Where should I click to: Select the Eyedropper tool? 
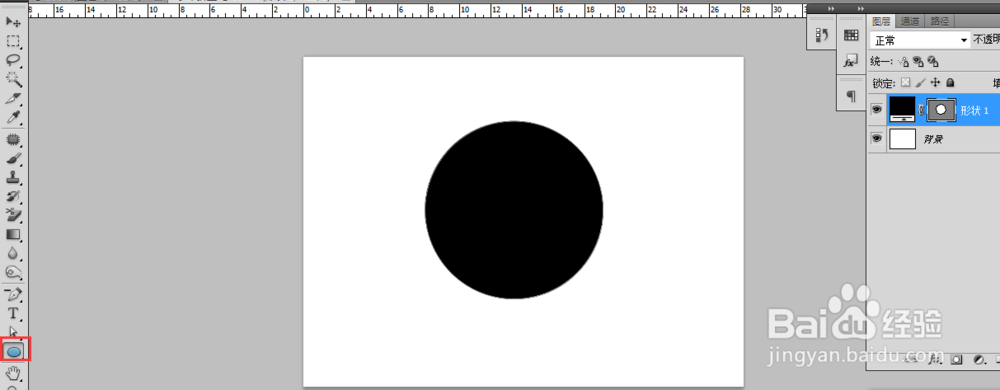coord(13,118)
